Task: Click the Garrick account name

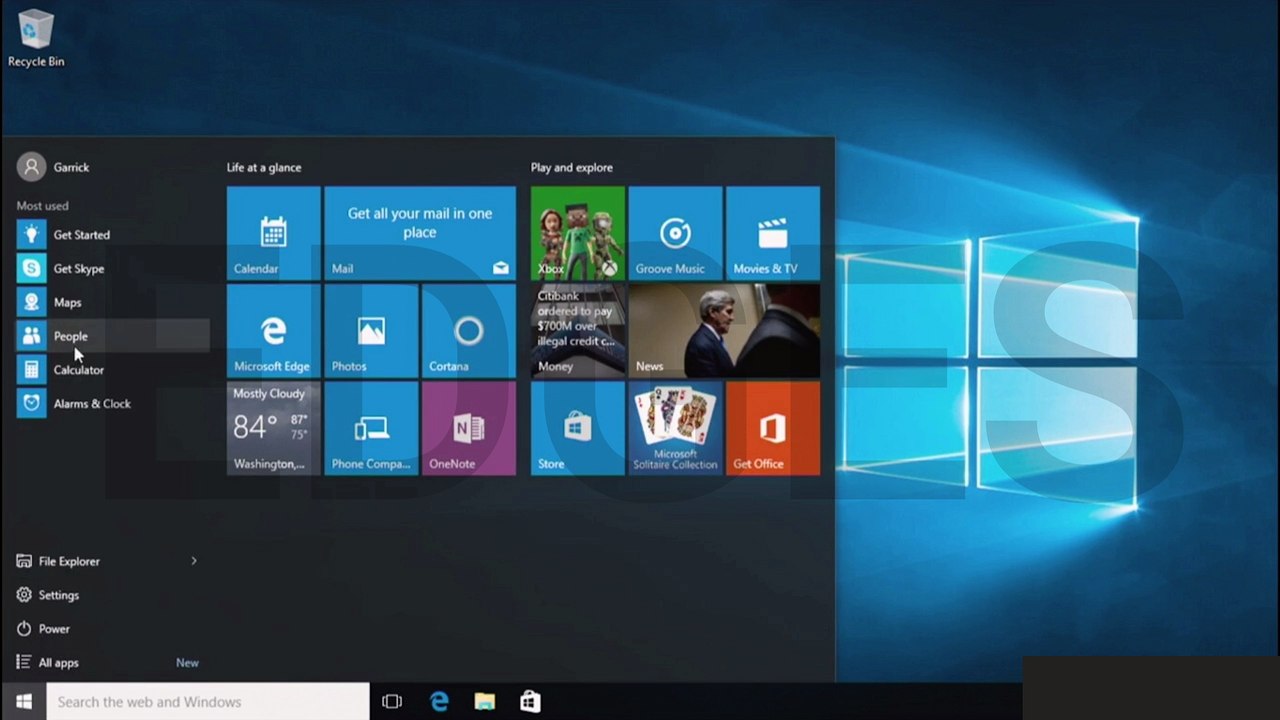Action: click(x=71, y=167)
